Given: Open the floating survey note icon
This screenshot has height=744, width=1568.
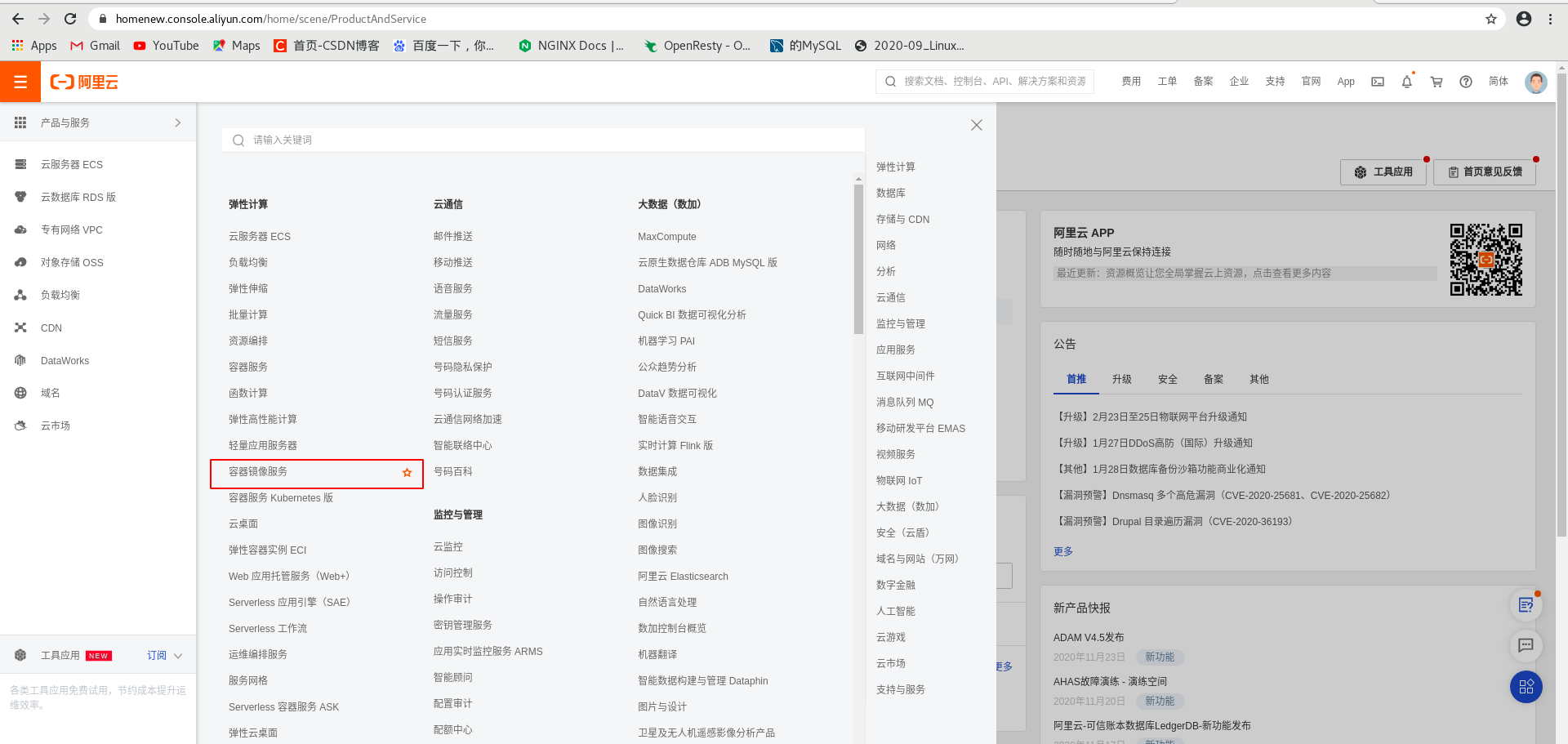Looking at the screenshot, I should (1526, 605).
